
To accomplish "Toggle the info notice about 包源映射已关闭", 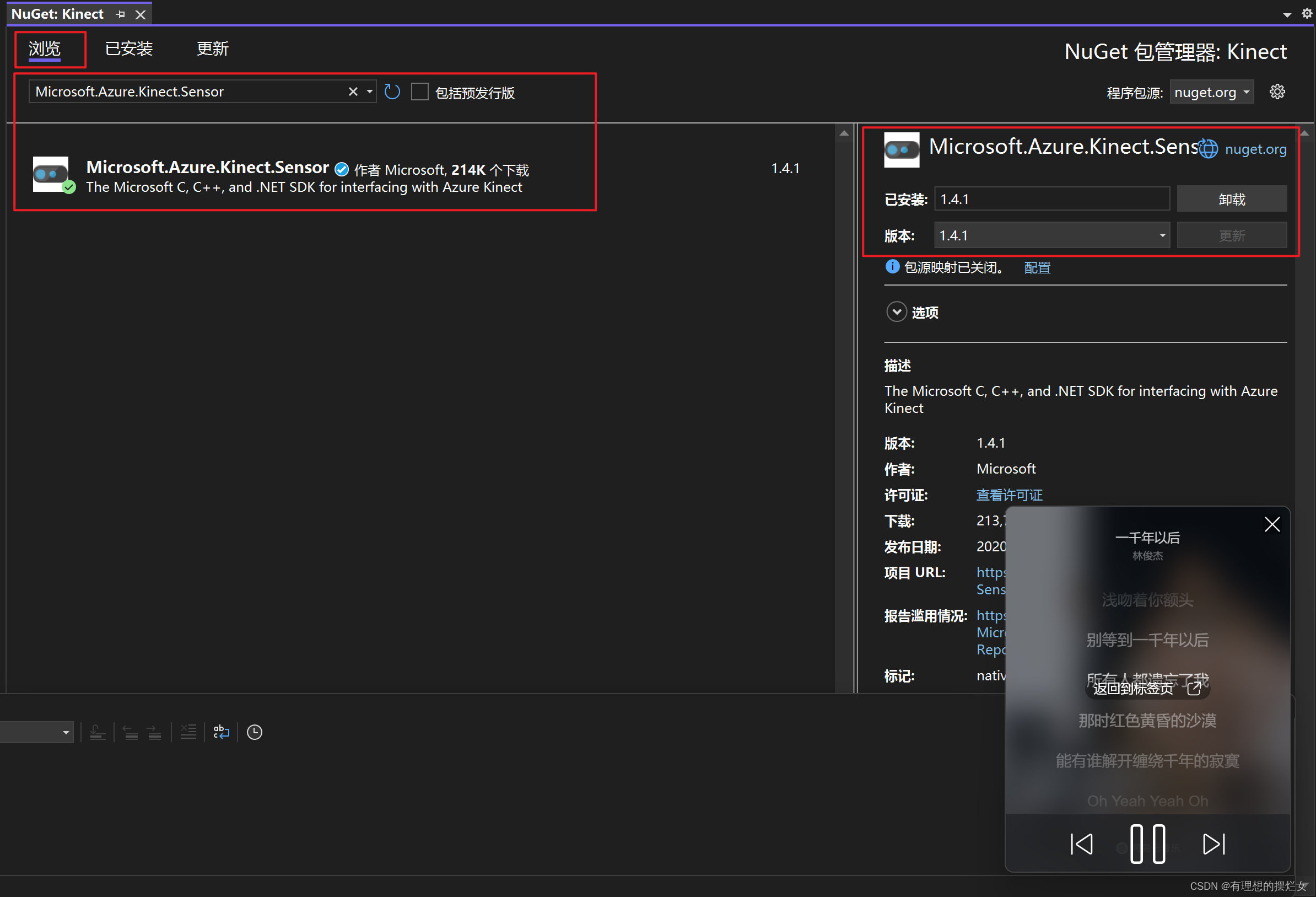I will (892, 266).
